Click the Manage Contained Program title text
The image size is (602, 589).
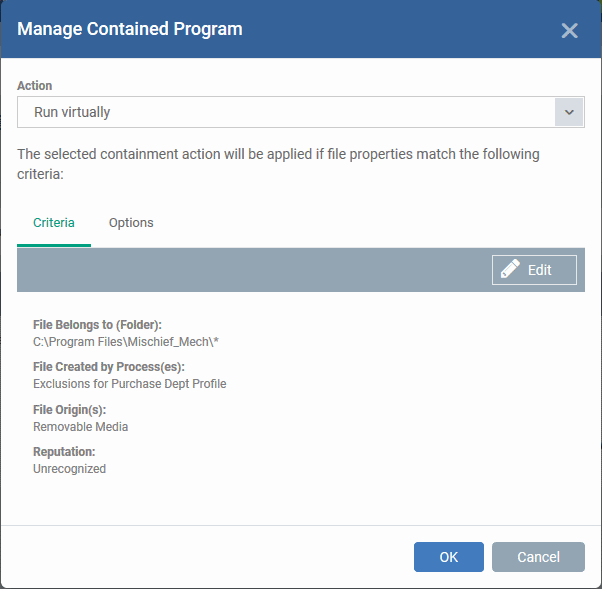pyautogui.click(x=130, y=29)
